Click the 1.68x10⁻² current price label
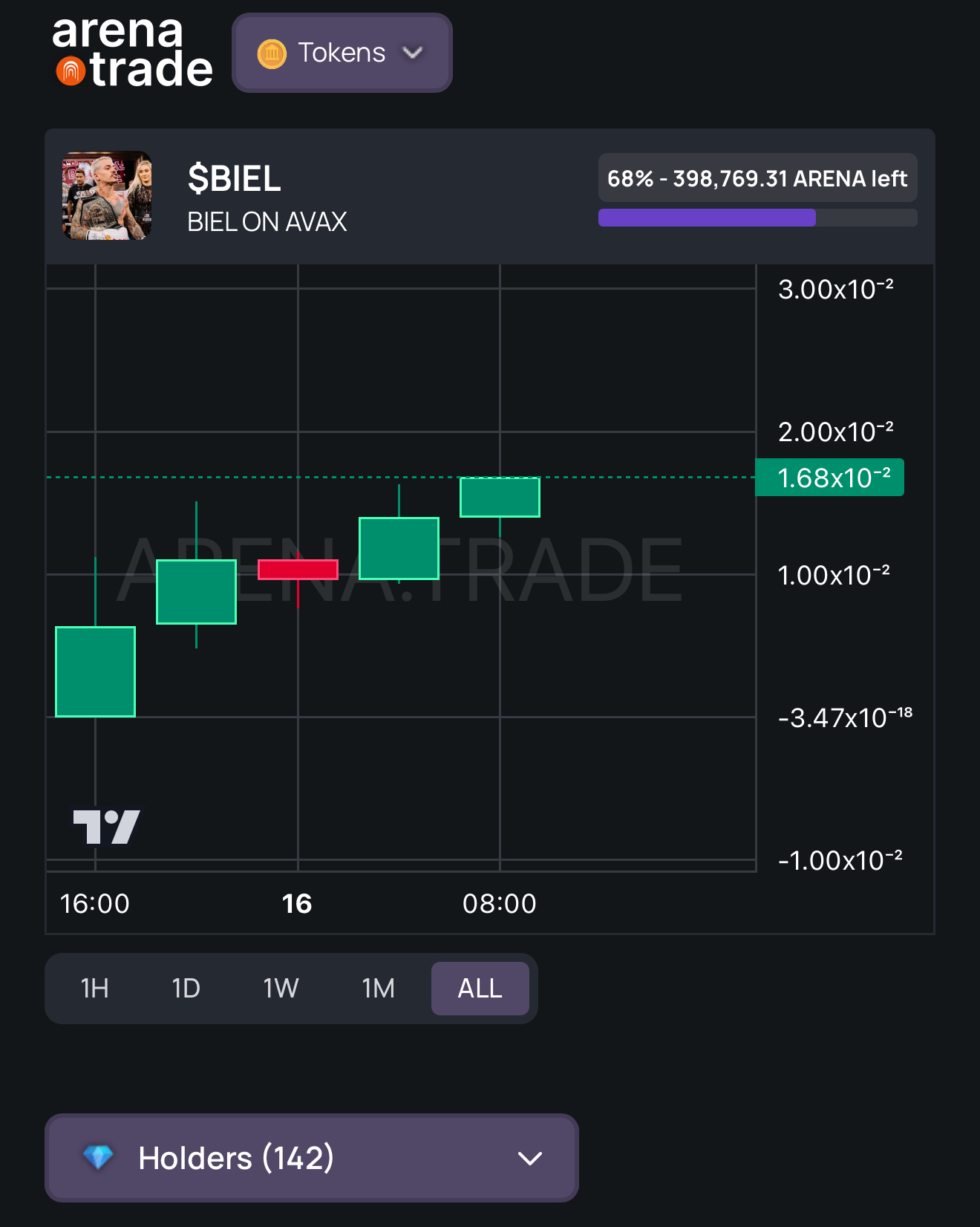 (x=829, y=478)
